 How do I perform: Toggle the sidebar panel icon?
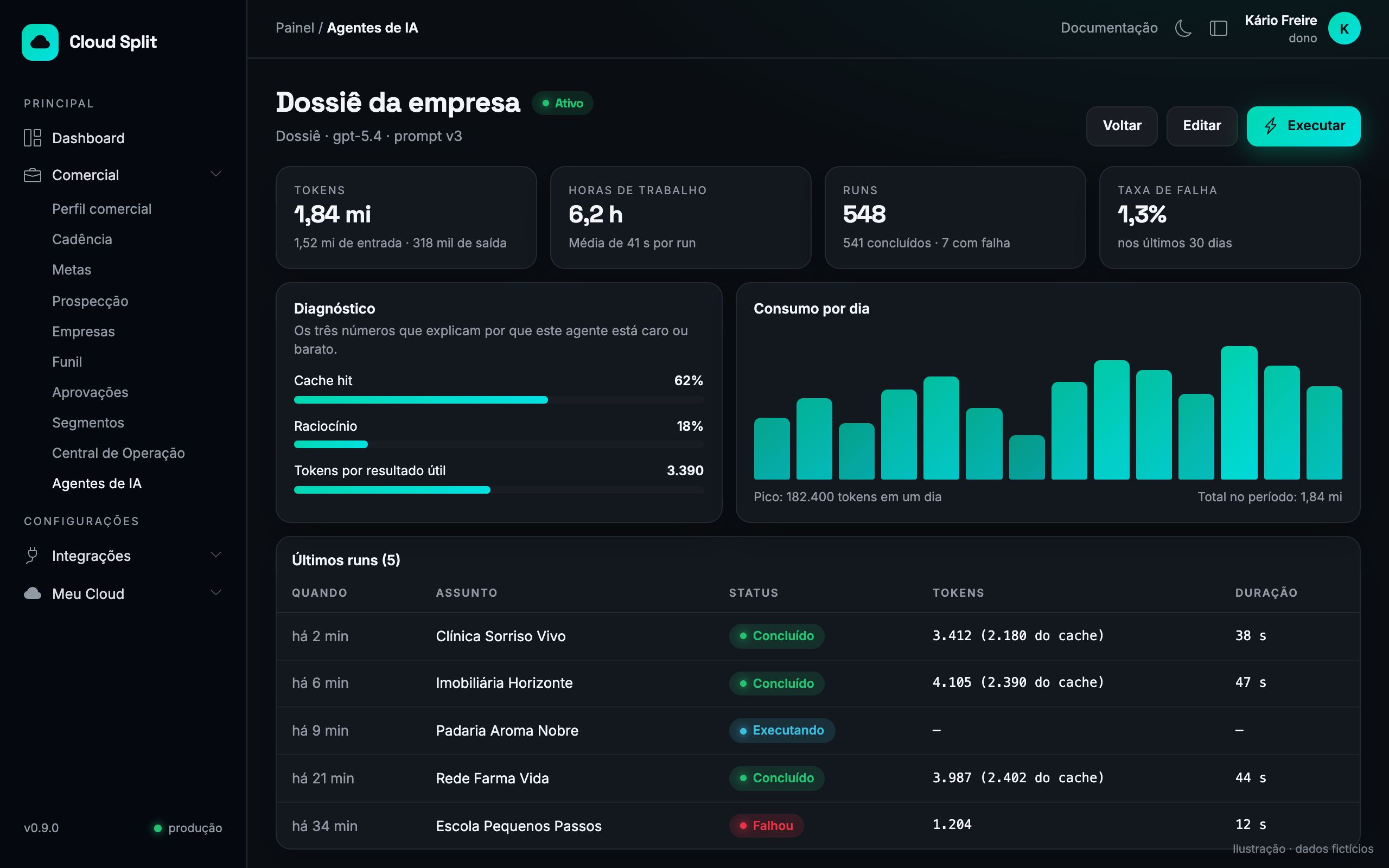[1219, 28]
